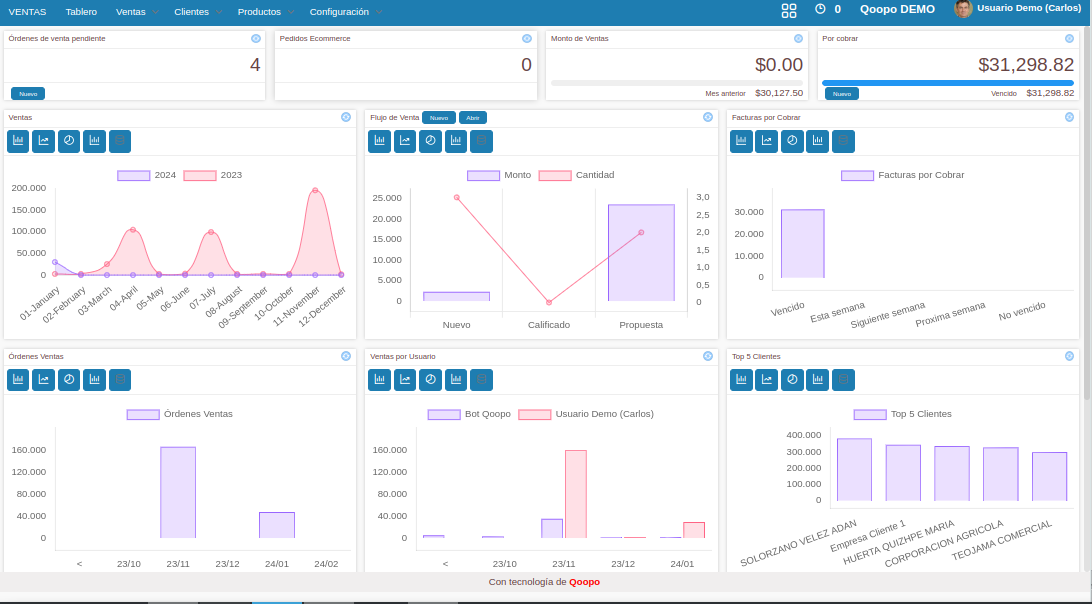The height and width of the screenshot is (604, 1092).
Task: Click the Usuario Demo (Carlos) profile avatar
Action: [x=963, y=11]
